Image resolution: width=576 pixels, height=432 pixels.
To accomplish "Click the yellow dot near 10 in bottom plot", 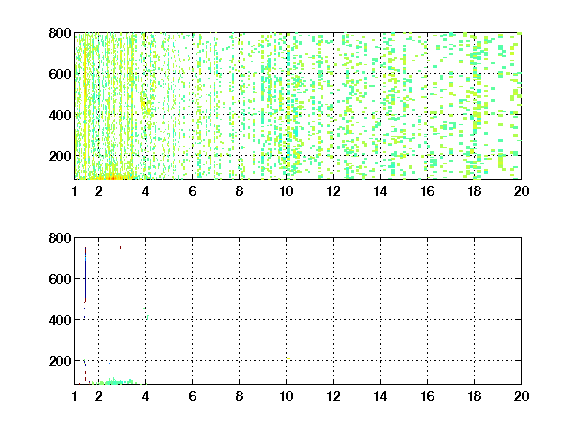I will click(x=289, y=358).
